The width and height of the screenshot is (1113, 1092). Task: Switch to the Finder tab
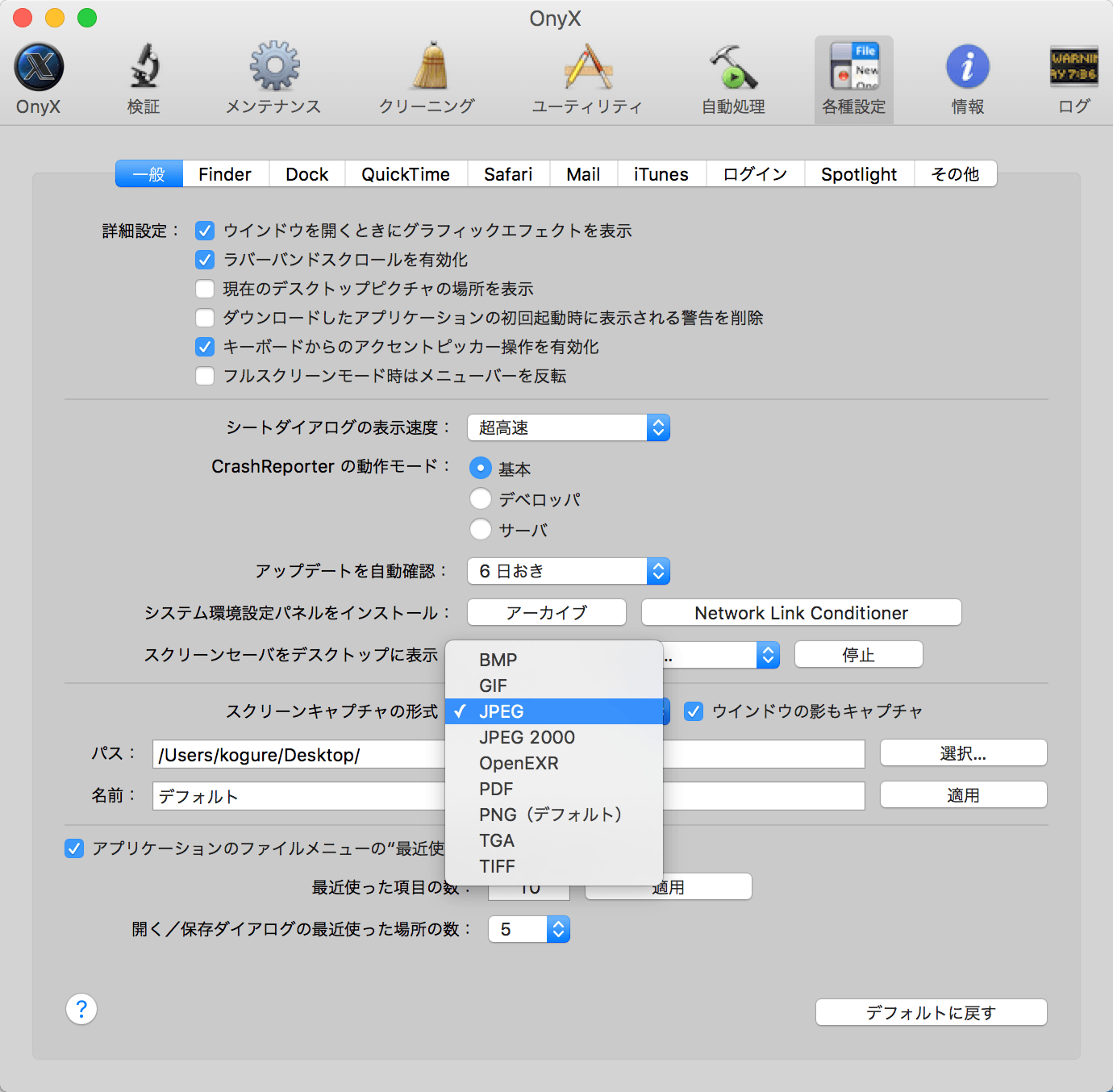coord(225,174)
